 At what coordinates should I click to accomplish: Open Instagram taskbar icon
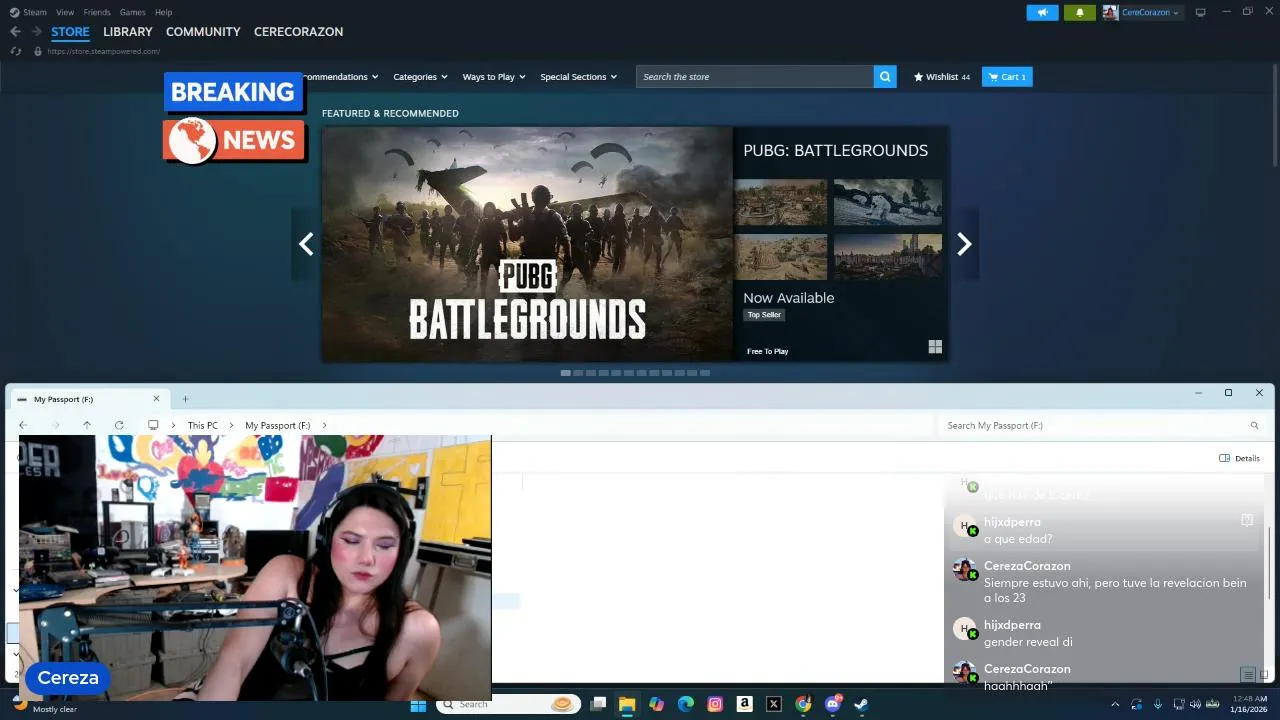coord(715,704)
